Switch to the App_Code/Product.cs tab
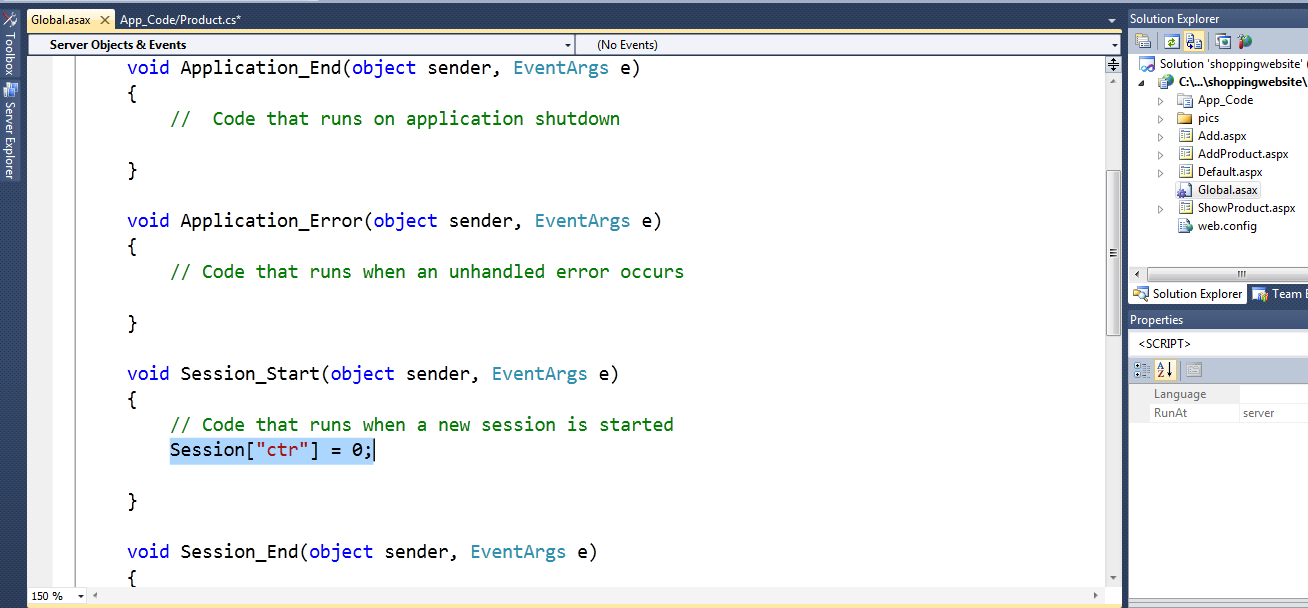1308x608 pixels. pyautogui.click(x=180, y=18)
